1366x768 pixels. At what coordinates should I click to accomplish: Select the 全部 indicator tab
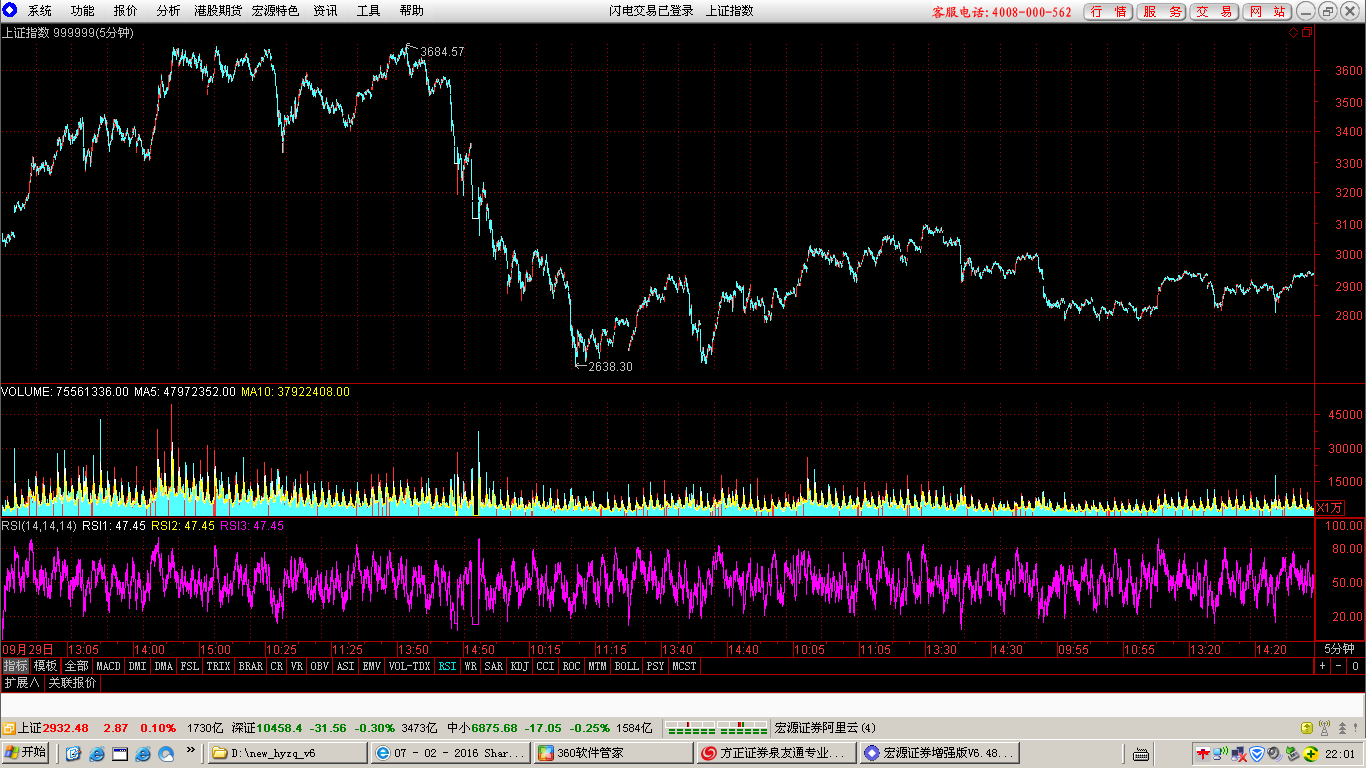[77, 666]
